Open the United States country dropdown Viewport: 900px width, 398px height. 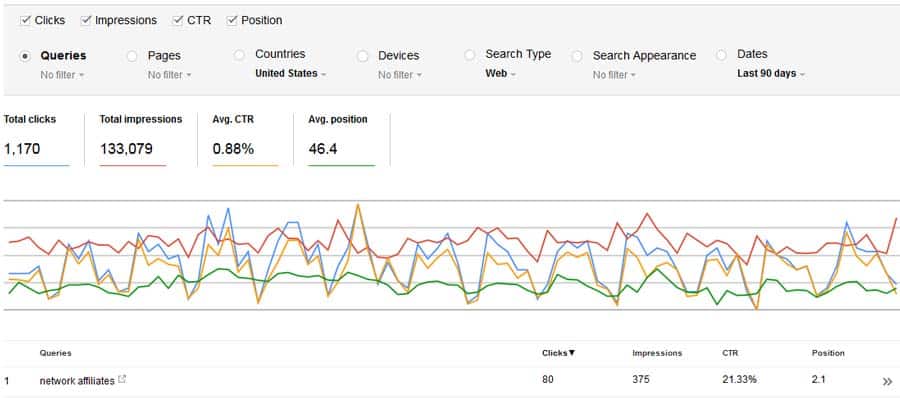coord(290,74)
